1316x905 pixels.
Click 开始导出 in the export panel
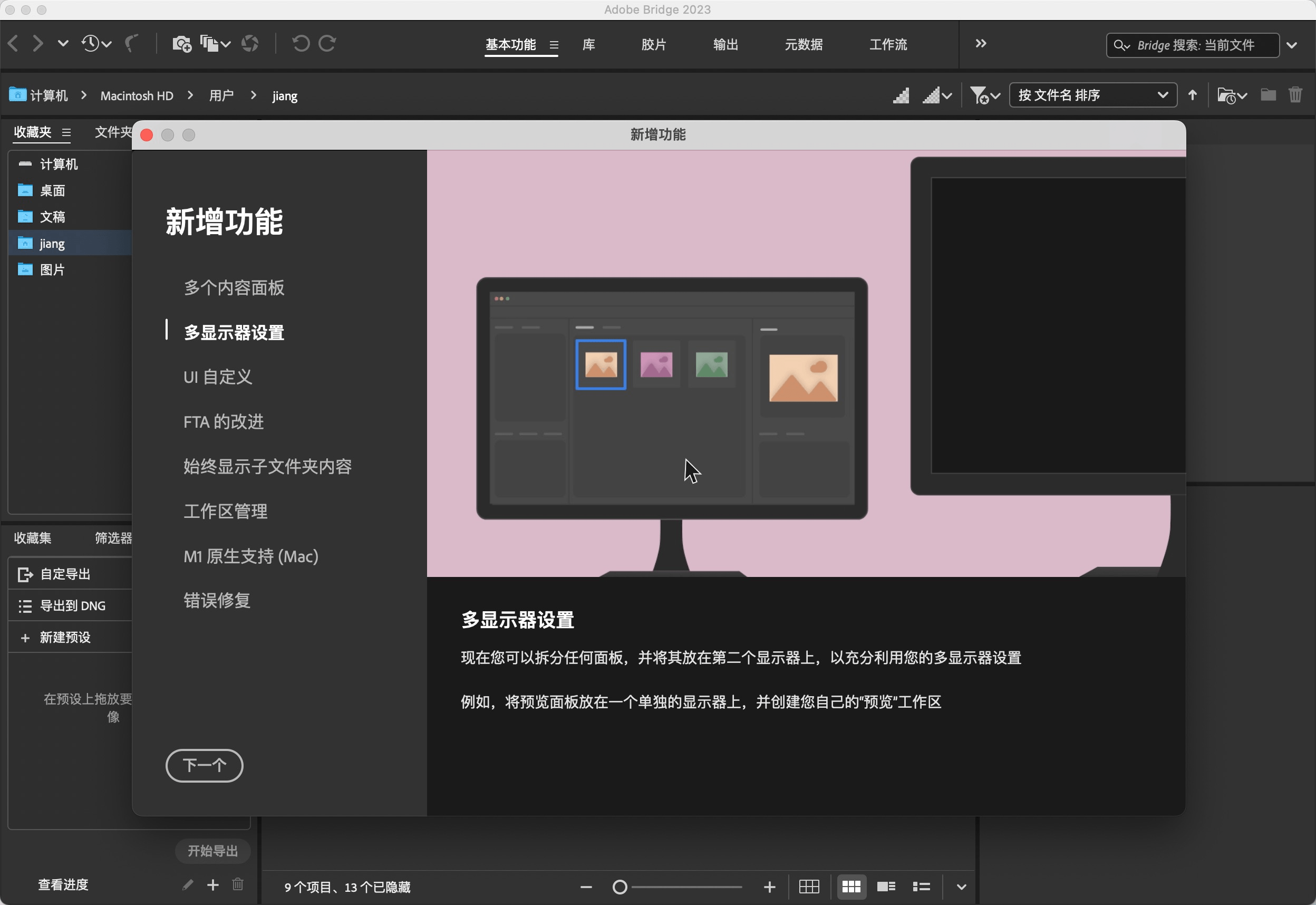click(212, 851)
